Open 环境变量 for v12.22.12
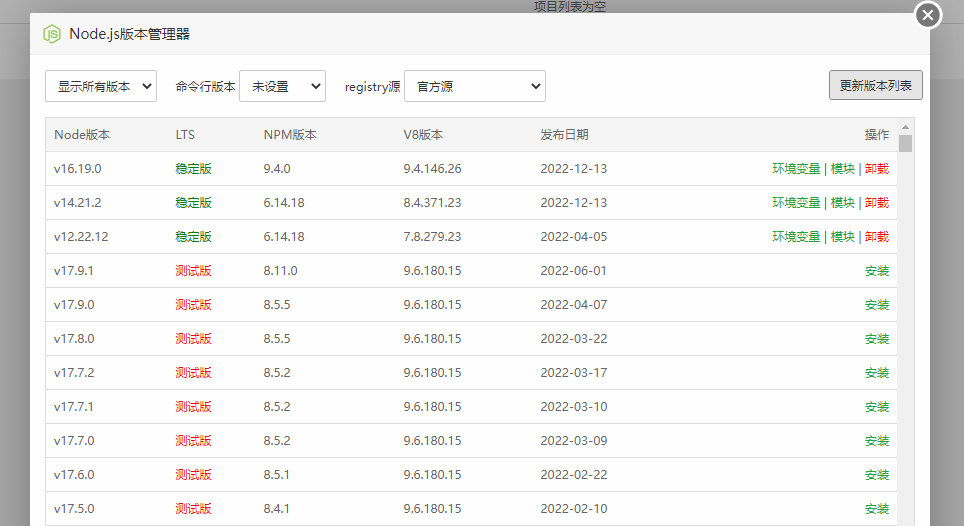The width and height of the screenshot is (964, 526). (x=796, y=237)
